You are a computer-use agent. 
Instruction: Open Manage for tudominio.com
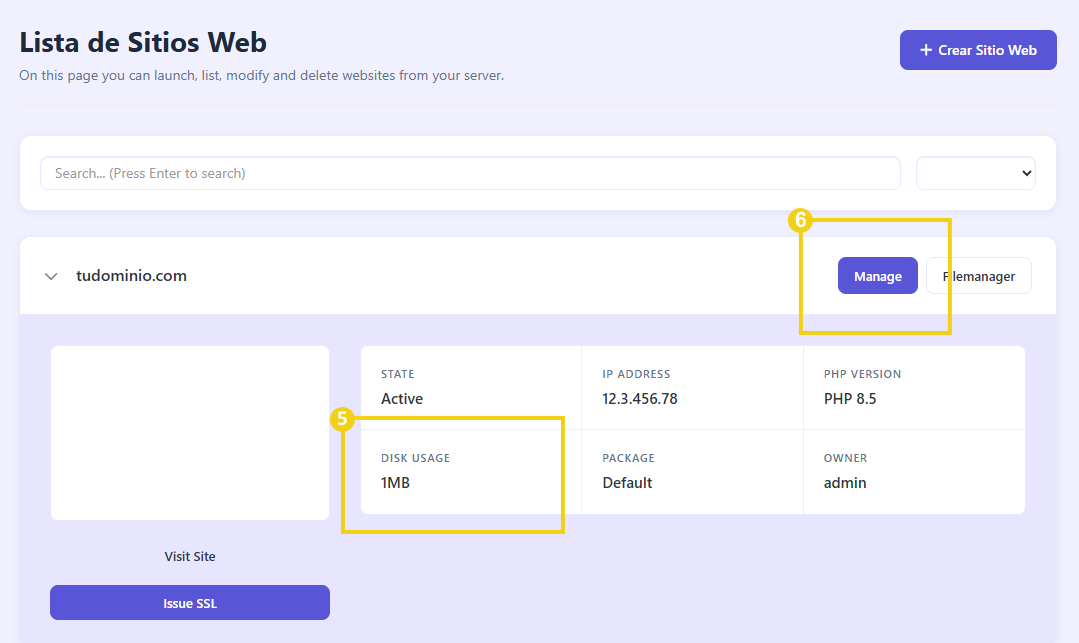877,276
